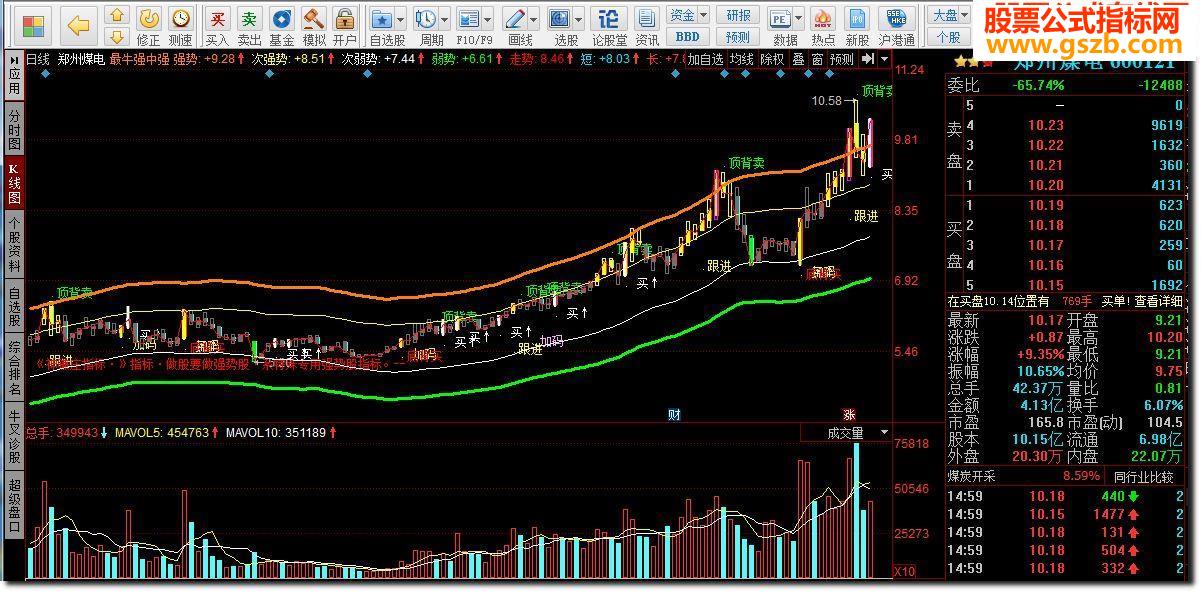1201x591 pixels.
Task: Click the 涨 marker on the timeline
Action: (x=848, y=414)
